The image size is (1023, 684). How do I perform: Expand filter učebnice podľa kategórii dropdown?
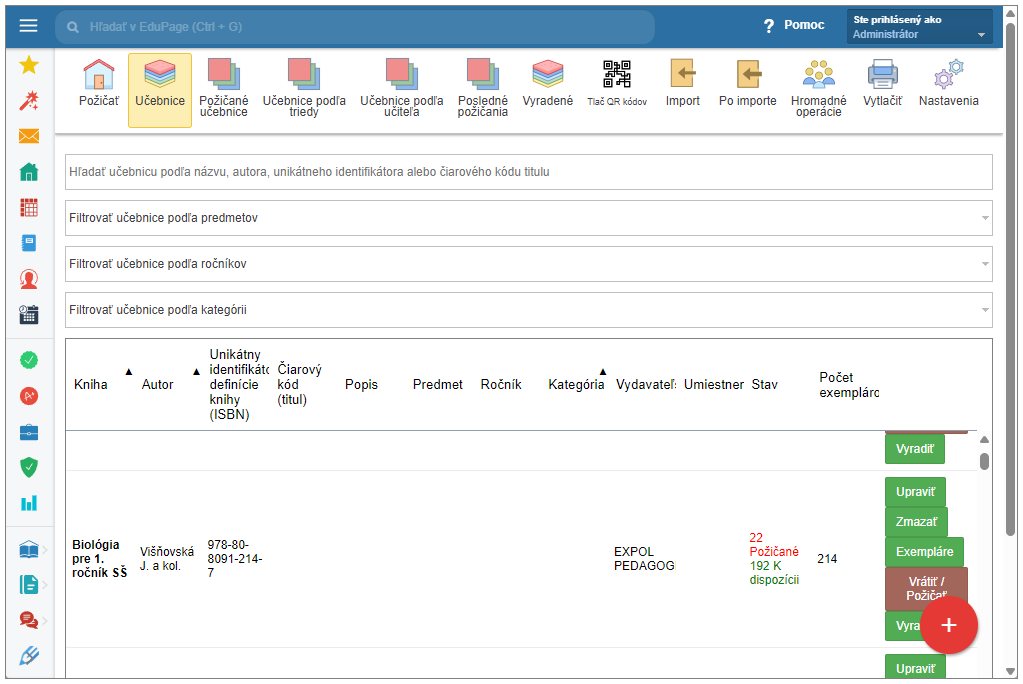985,310
